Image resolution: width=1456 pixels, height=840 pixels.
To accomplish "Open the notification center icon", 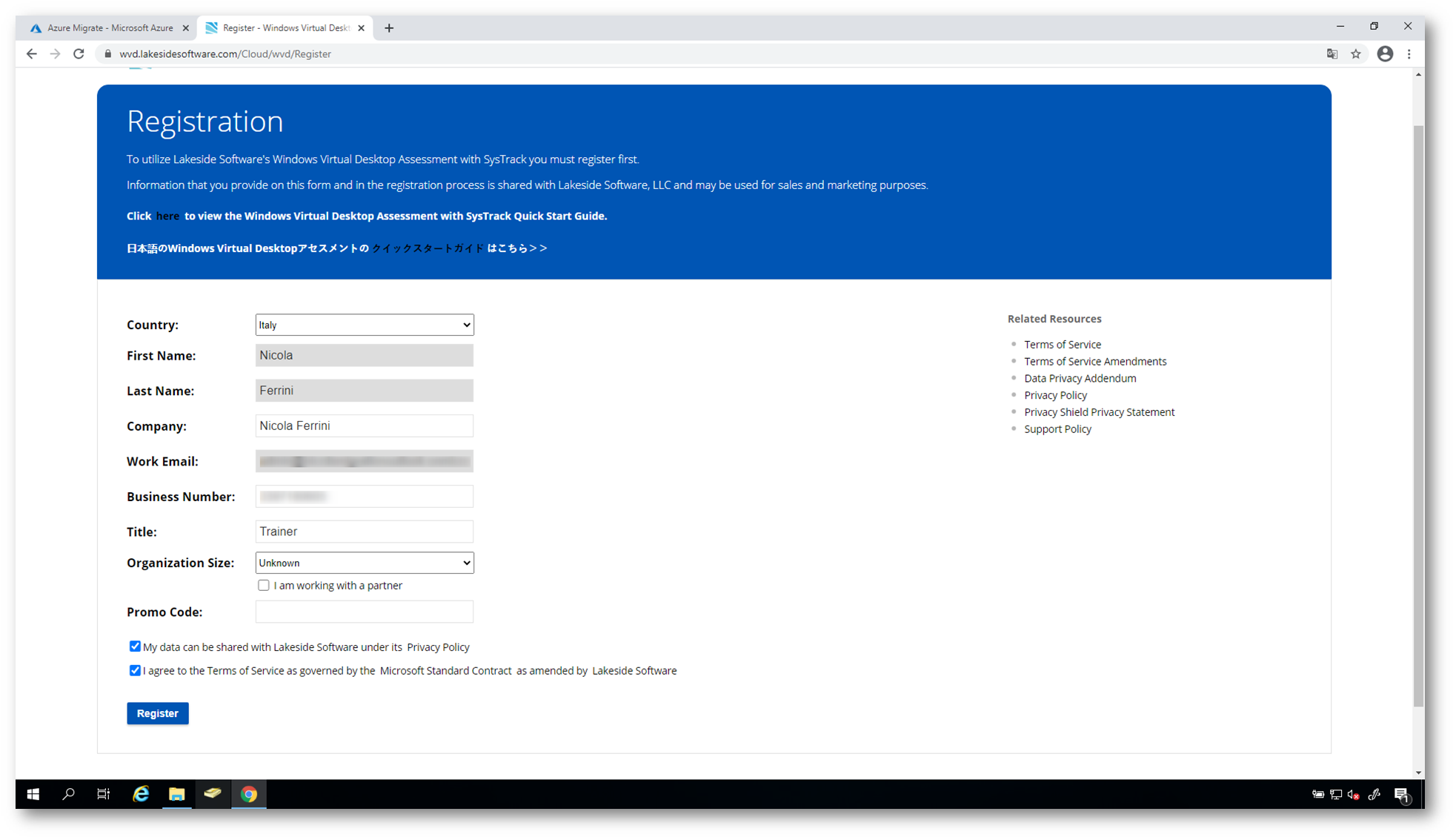I will click(1401, 795).
